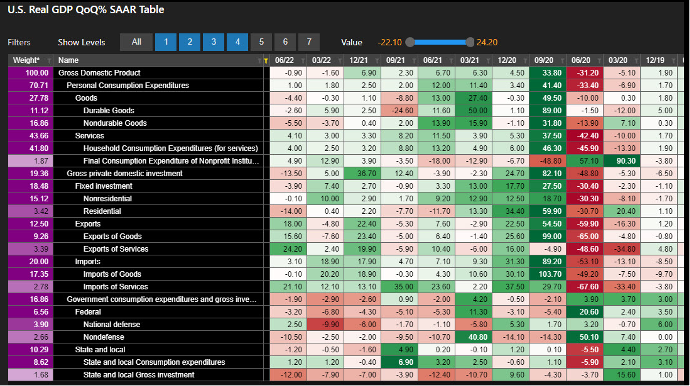
Task: Select the Exports of Services row name
Action: click(x=116, y=249)
